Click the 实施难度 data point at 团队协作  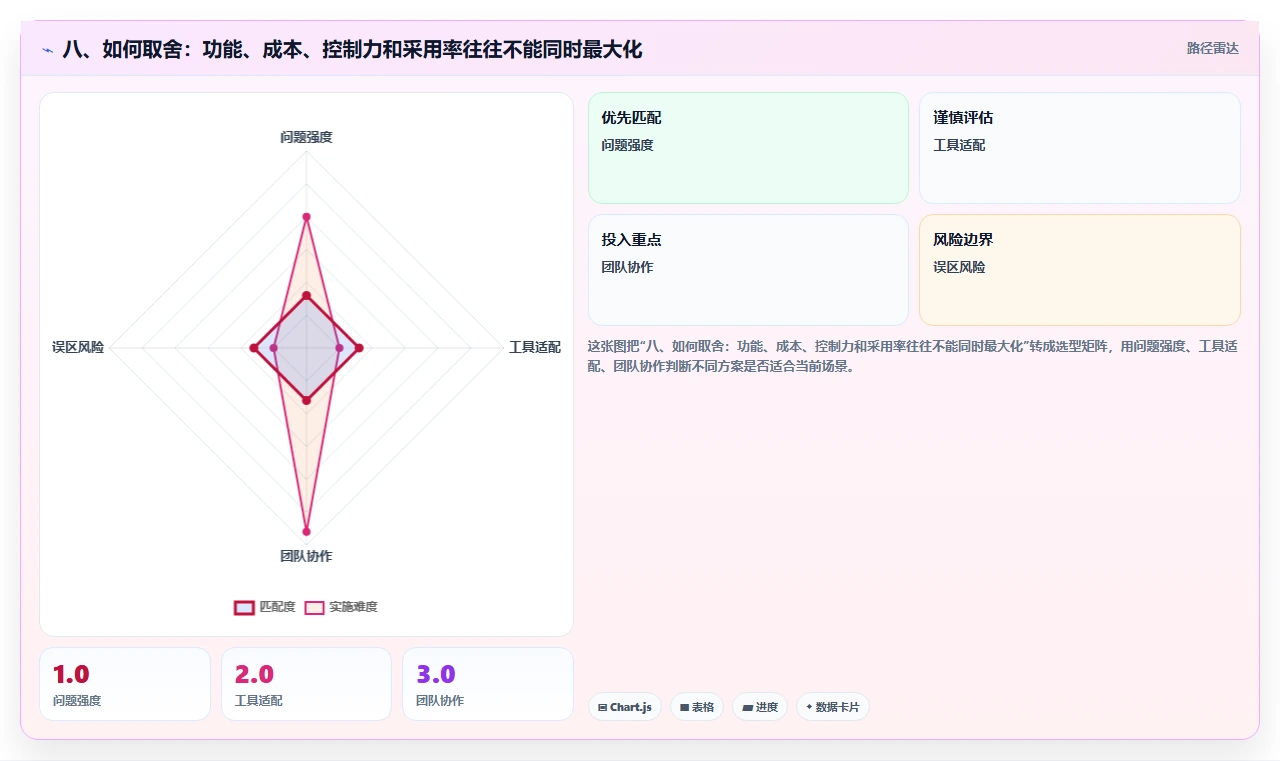click(x=306, y=531)
